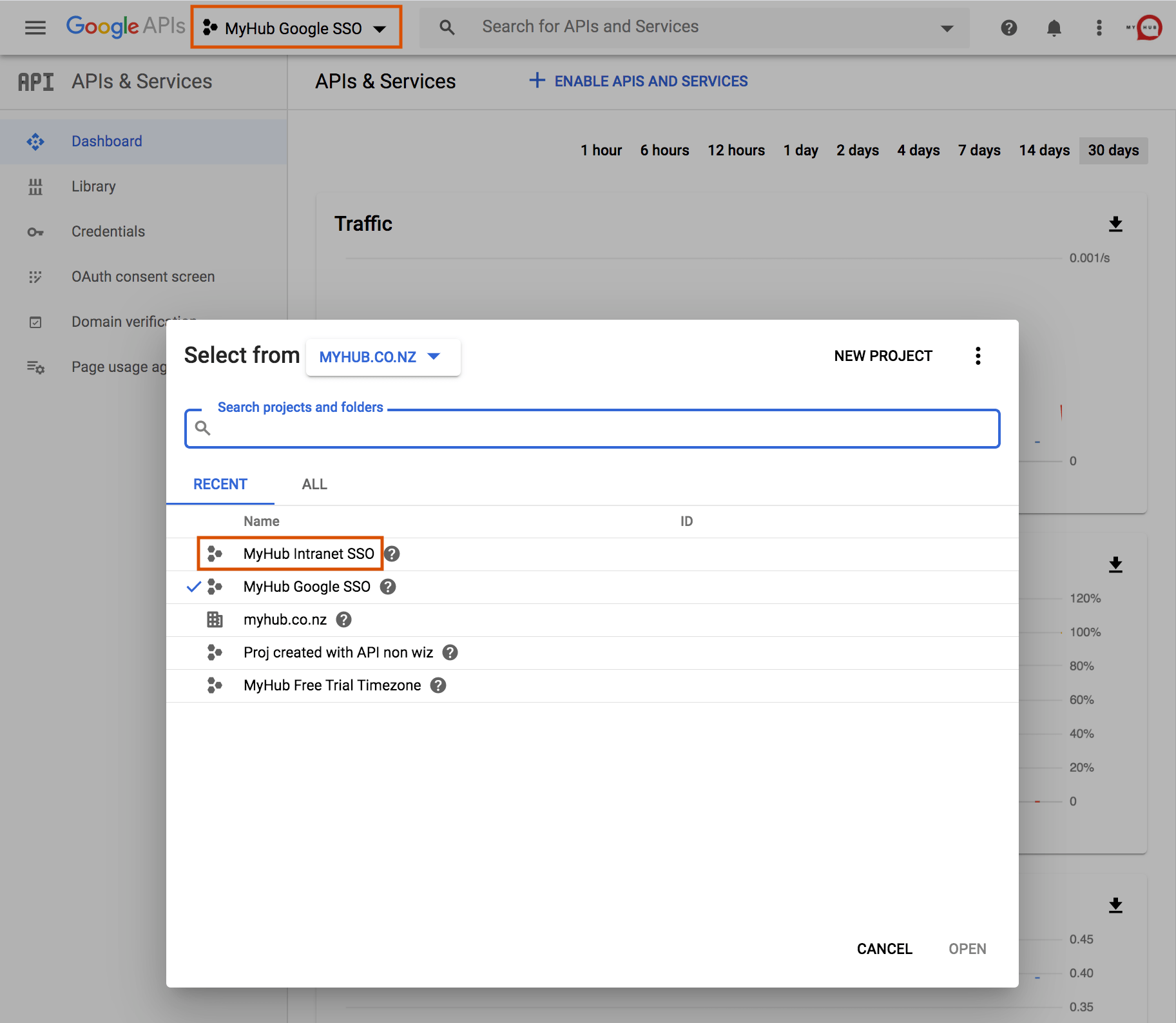Viewport: 1176px width, 1023px height.
Task: Download the third chart's data
Action: pos(1115,906)
